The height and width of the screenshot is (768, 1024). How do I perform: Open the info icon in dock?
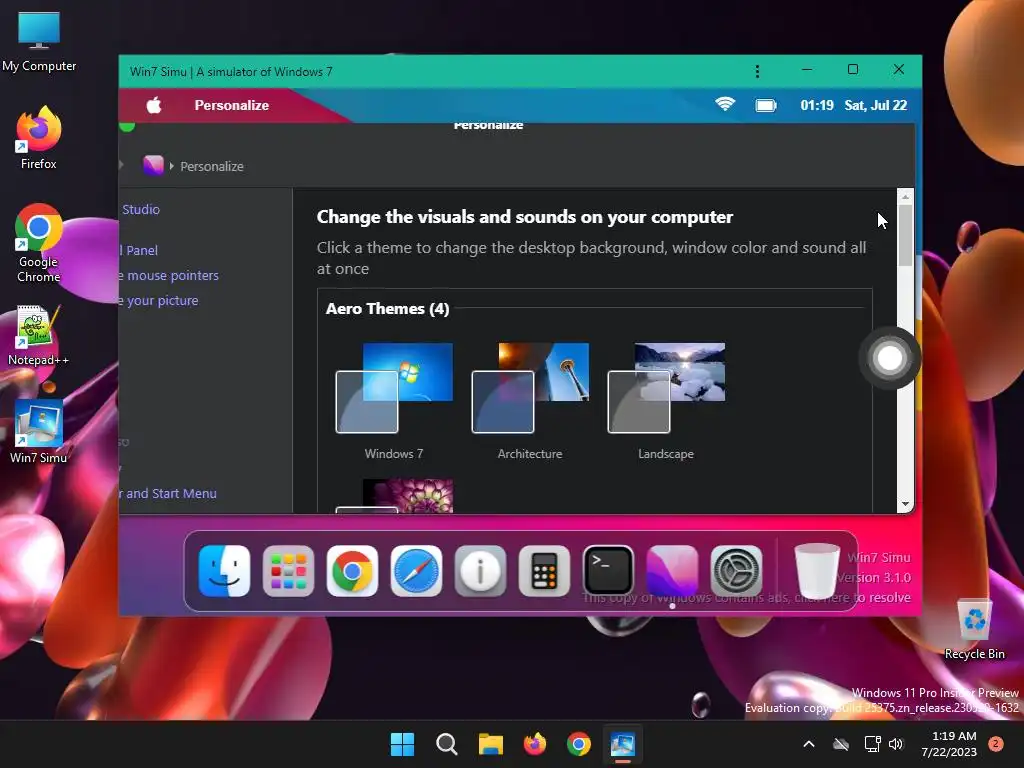tap(480, 571)
